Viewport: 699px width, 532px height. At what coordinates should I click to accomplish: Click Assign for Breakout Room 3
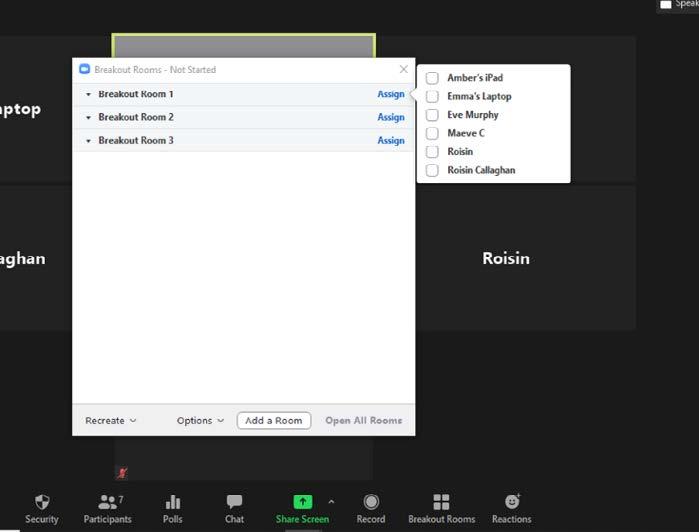click(391, 140)
